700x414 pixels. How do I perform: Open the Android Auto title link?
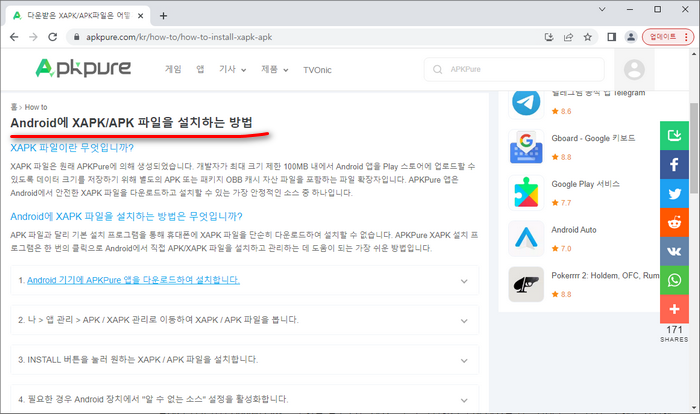574,230
